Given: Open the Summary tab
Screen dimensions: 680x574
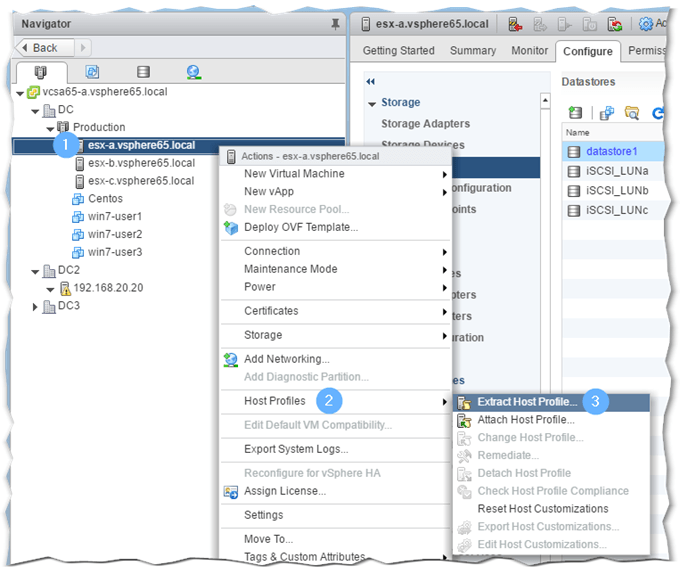Looking at the screenshot, I should 473,51.
